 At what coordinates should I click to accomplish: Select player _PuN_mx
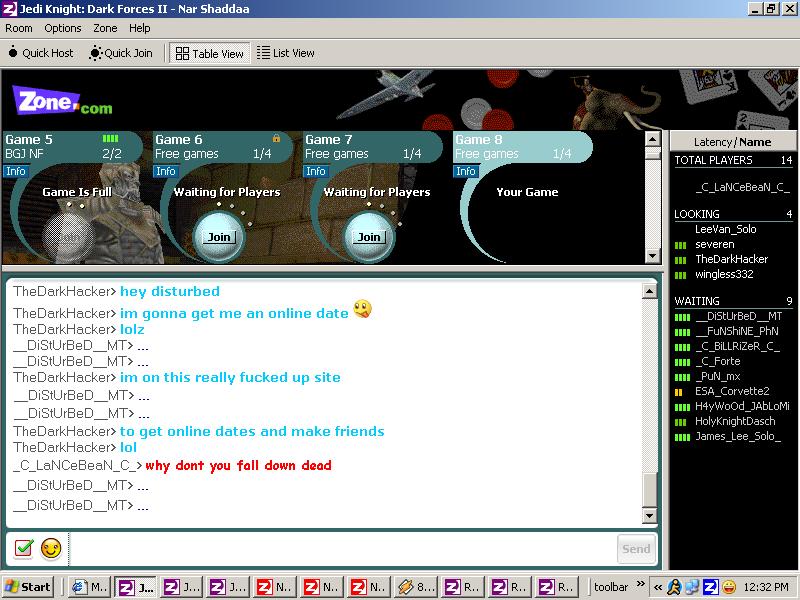[x=717, y=377]
